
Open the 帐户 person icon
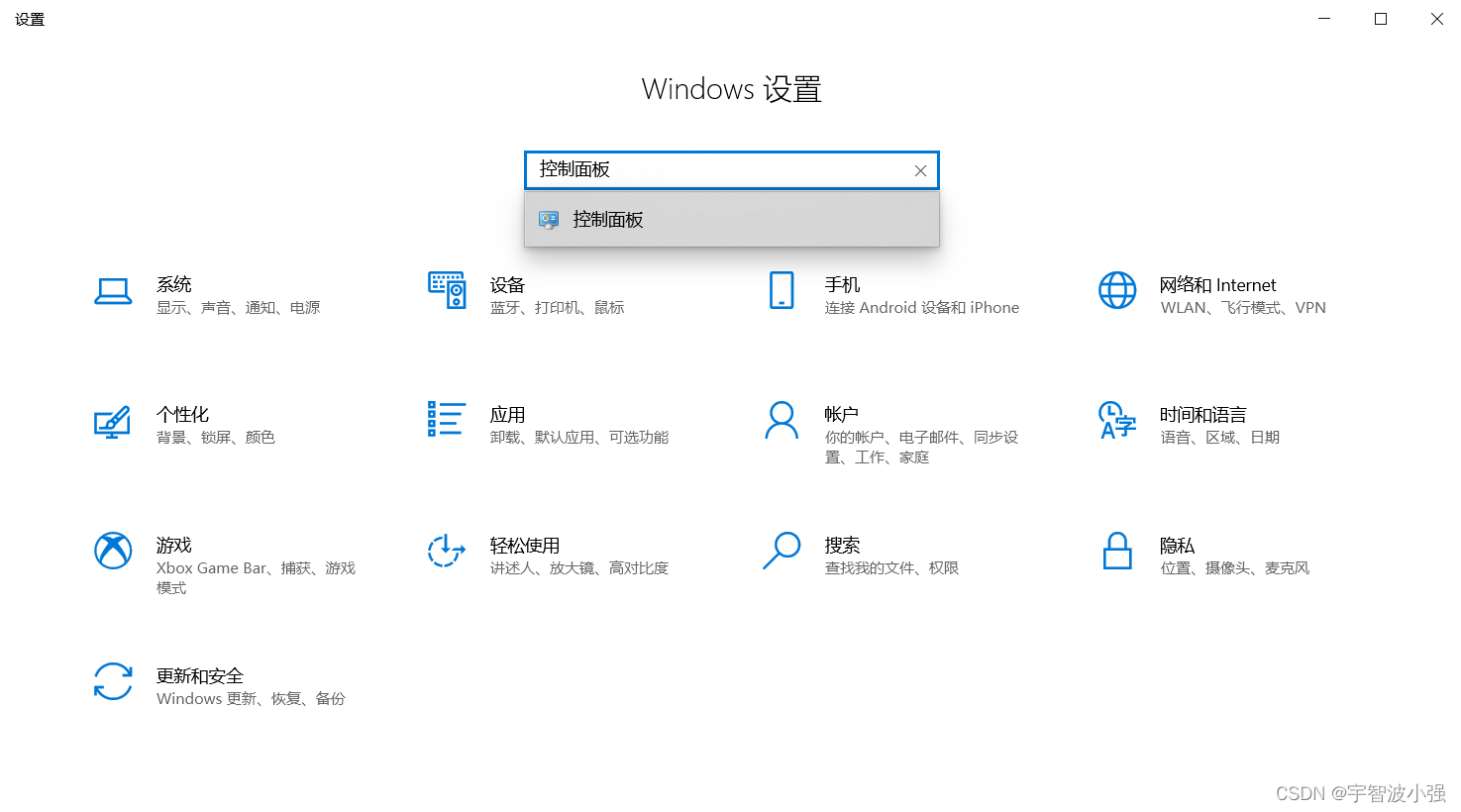click(782, 420)
